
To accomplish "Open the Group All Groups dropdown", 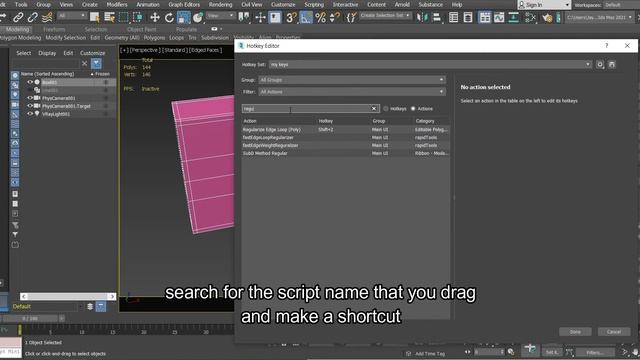I will [352, 80].
